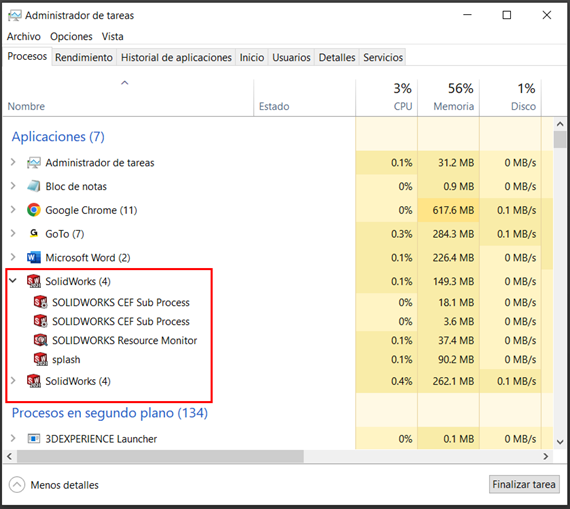
Task: Switch to the Rendimiento tab
Action: tap(84, 57)
